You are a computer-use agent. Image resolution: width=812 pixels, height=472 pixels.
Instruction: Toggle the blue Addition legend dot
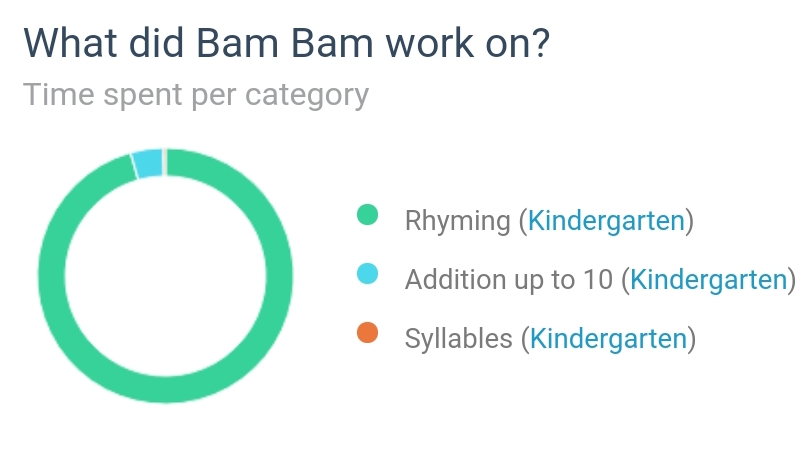368,273
